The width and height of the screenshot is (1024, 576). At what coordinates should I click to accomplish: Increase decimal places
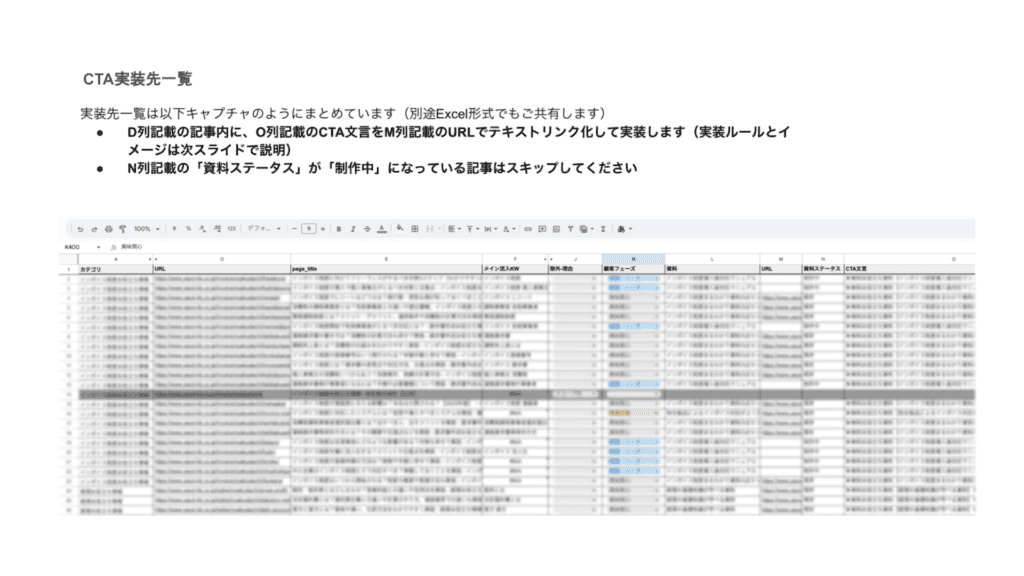point(217,229)
